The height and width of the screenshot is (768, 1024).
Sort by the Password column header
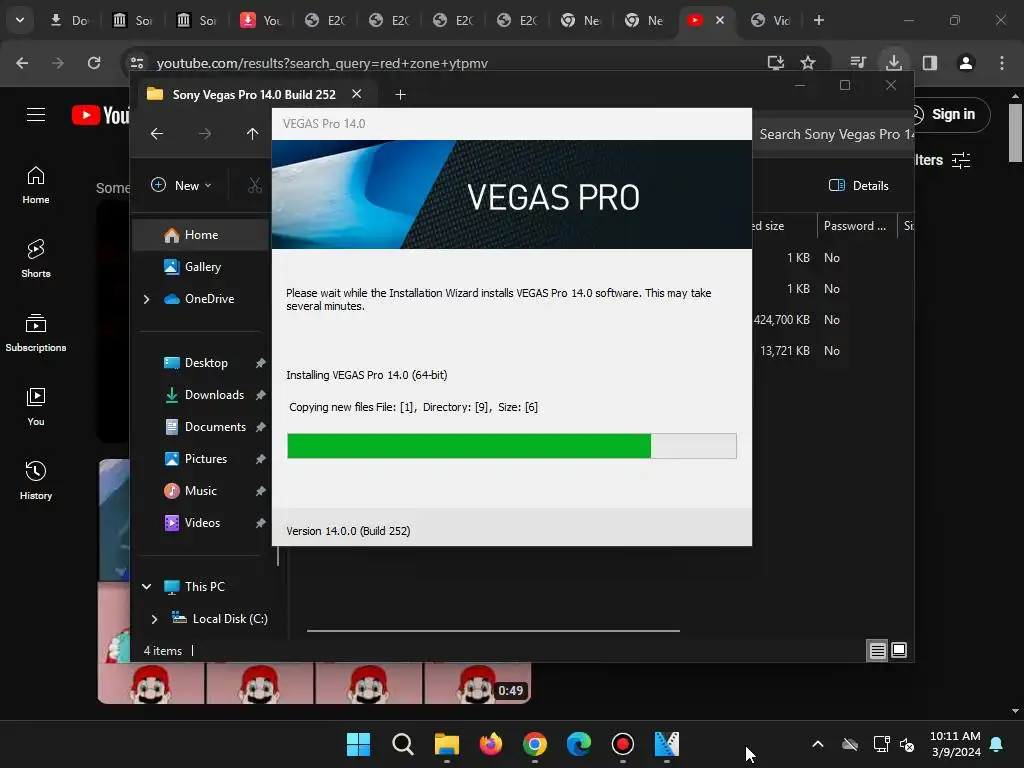point(856,226)
